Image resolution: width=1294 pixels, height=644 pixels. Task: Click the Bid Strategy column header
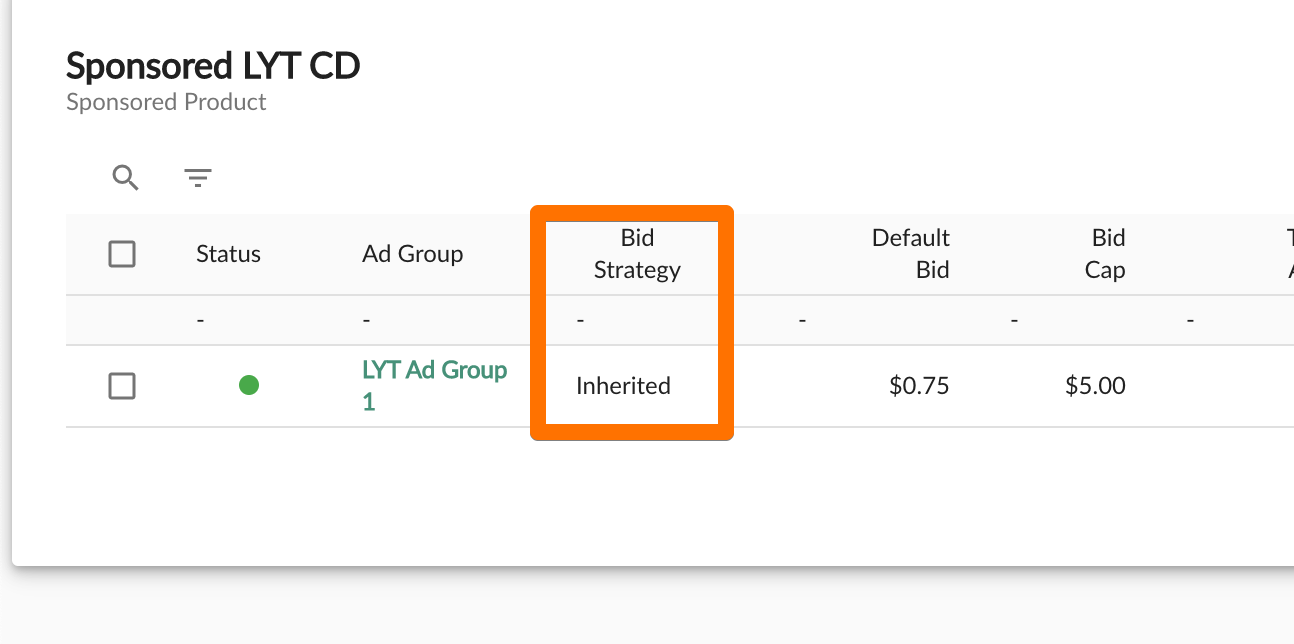[637, 254]
